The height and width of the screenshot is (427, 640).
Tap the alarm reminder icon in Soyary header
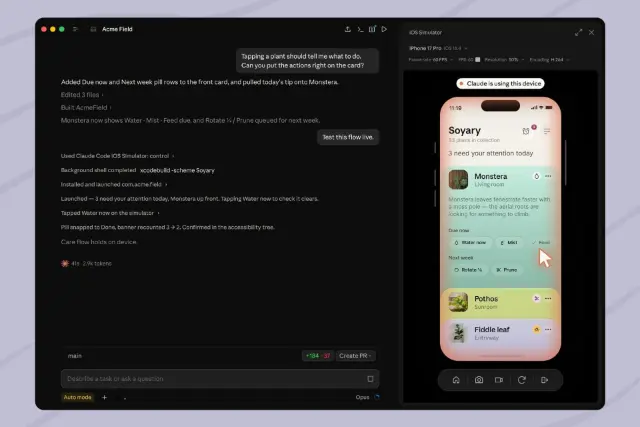[x=526, y=131]
